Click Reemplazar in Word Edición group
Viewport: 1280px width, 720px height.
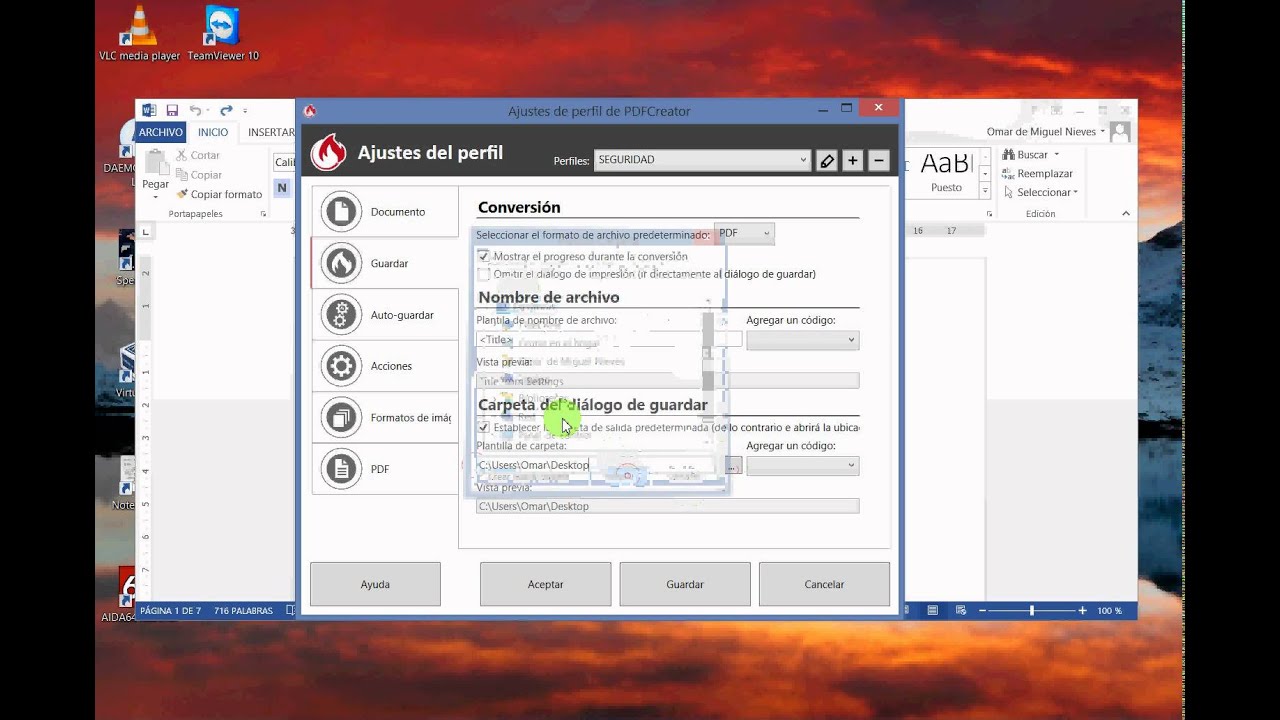[x=1037, y=173]
